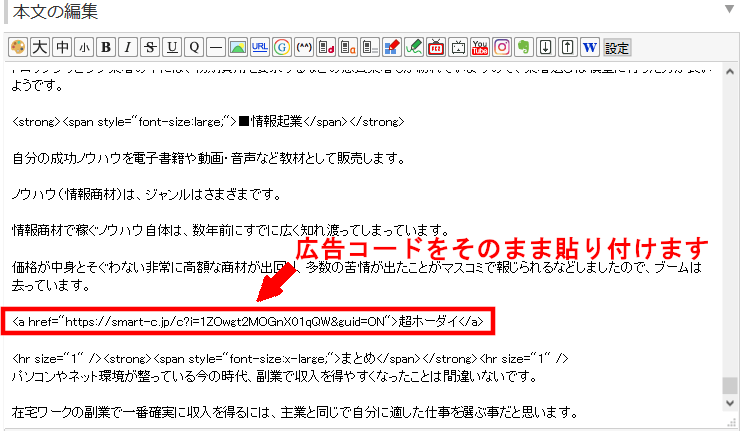Screen dimensions: 742x431
Task: Apply strikethrough formatting (S)
Action: click(150, 47)
